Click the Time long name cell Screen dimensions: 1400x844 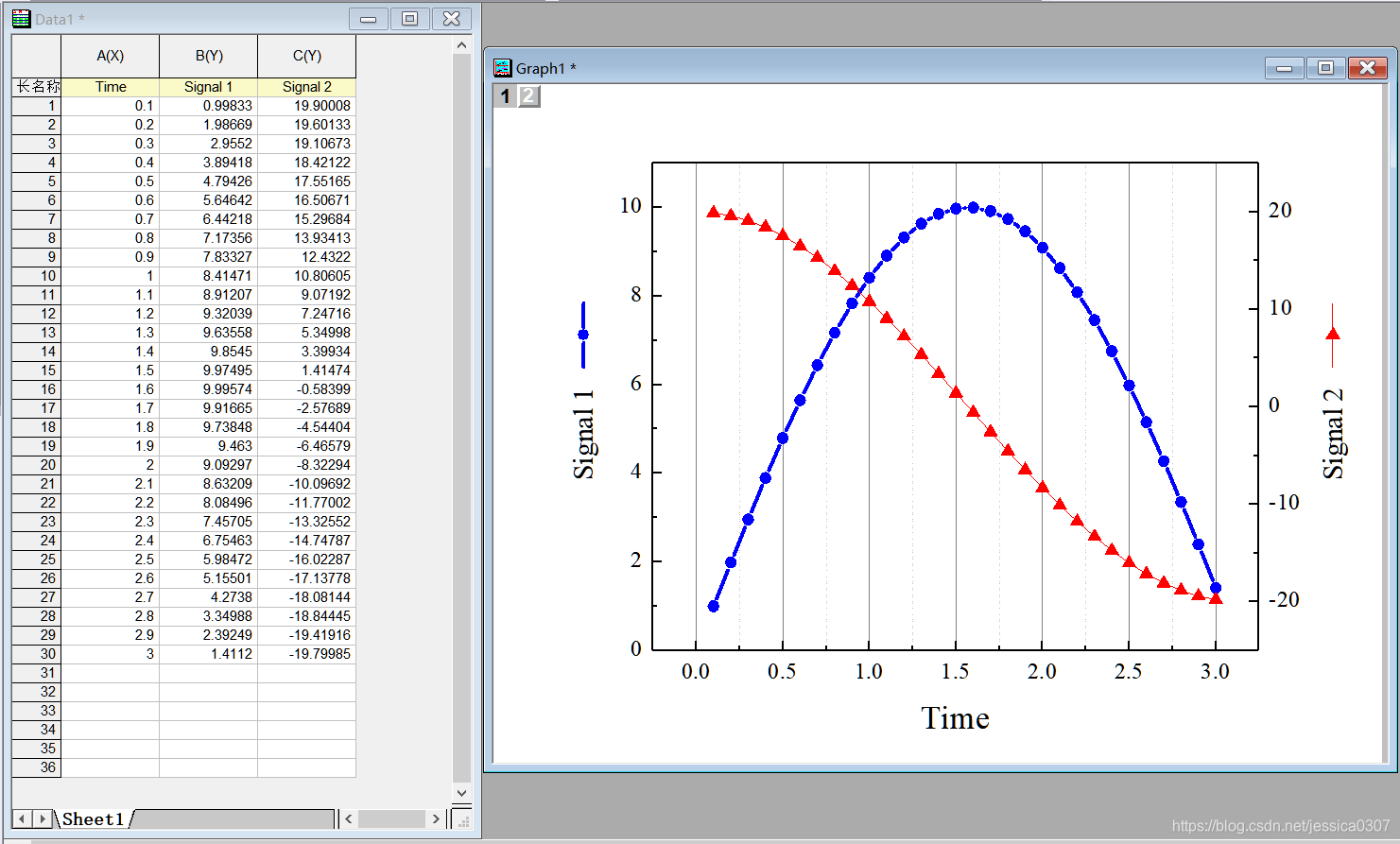pyautogui.click(x=111, y=87)
